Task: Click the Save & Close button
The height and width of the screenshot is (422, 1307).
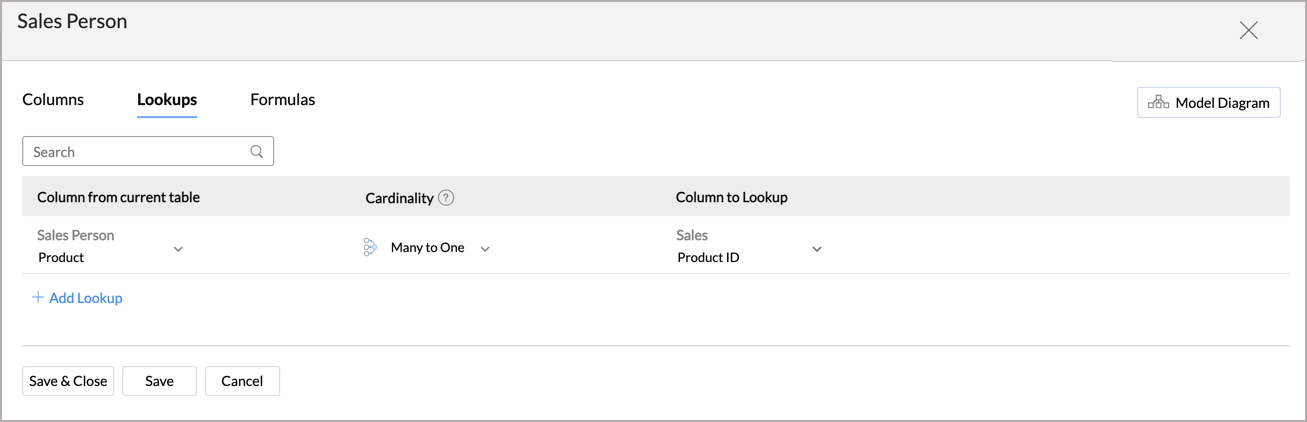Action: [68, 381]
